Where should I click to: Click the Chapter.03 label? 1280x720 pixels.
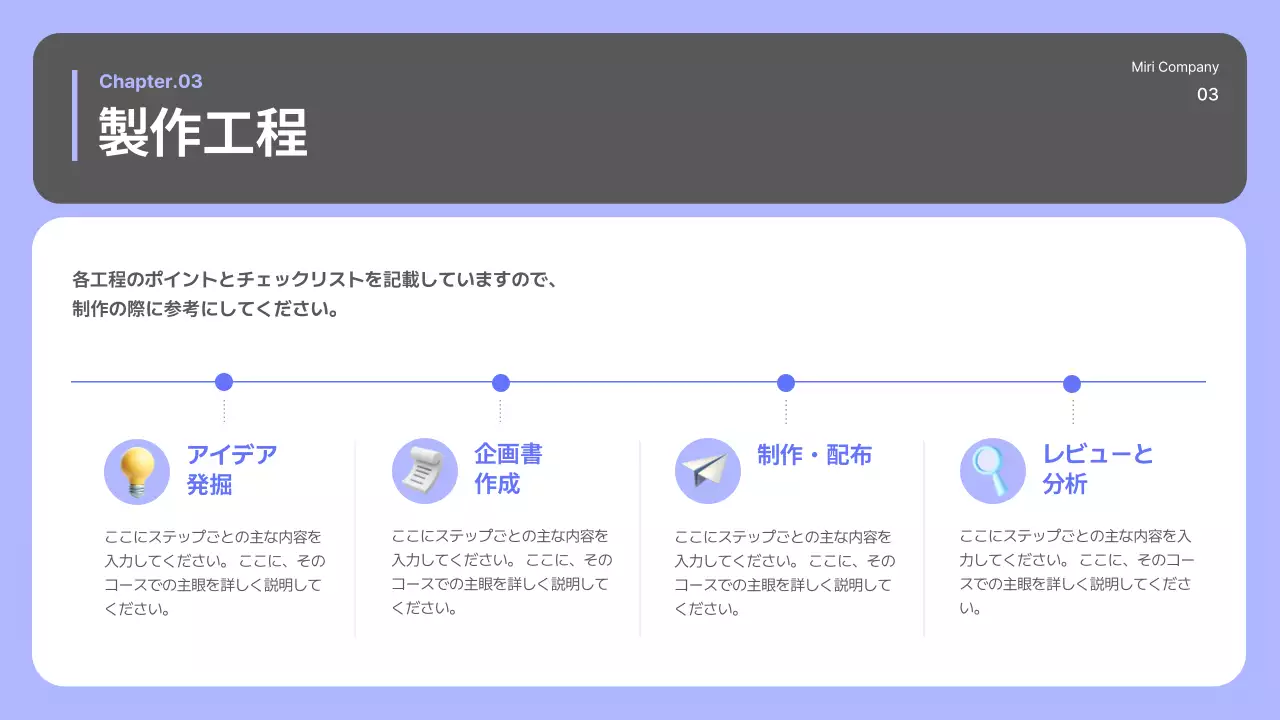tap(151, 81)
